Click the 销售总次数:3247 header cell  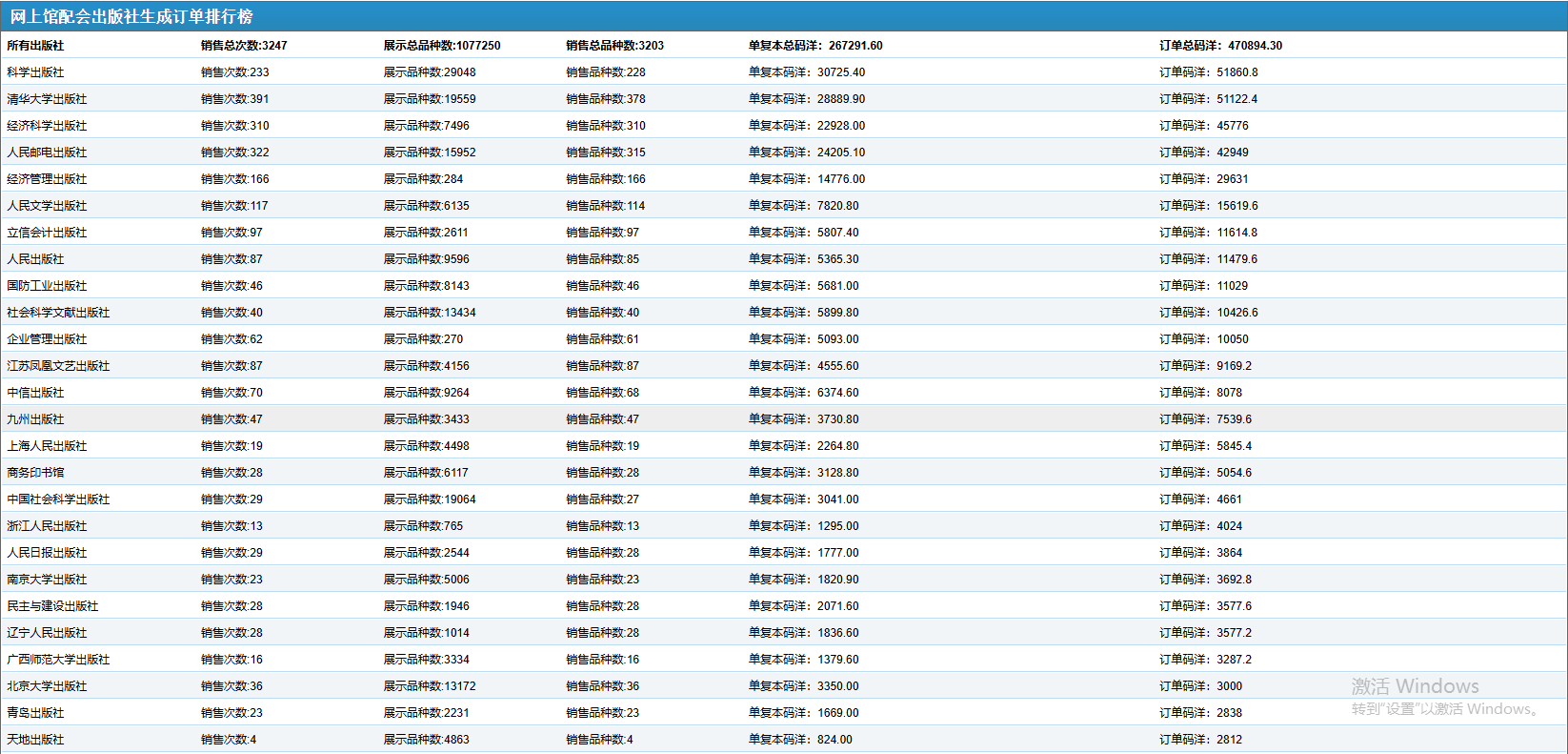coord(244,46)
